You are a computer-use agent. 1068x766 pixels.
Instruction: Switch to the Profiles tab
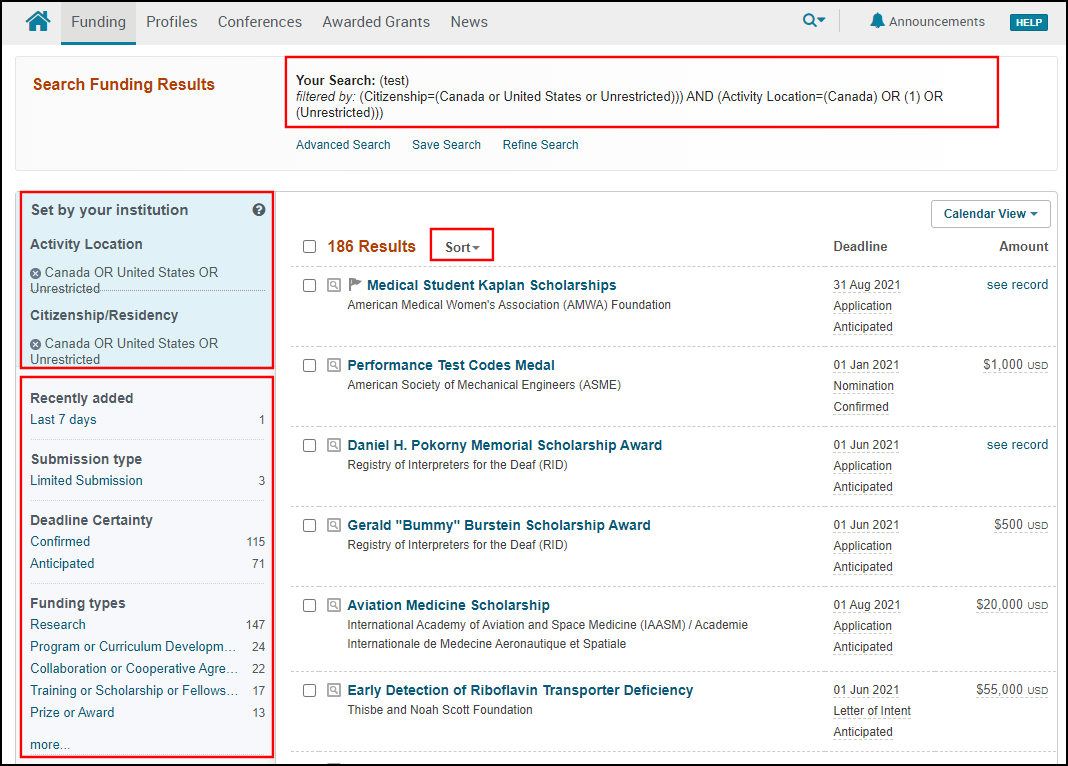[x=171, y=22]
